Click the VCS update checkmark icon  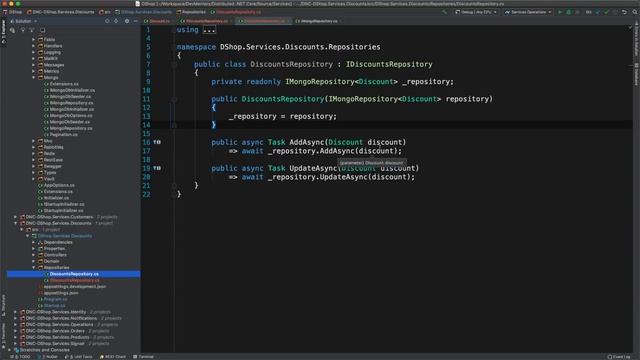pyautogui.click(x=598, y=12)
